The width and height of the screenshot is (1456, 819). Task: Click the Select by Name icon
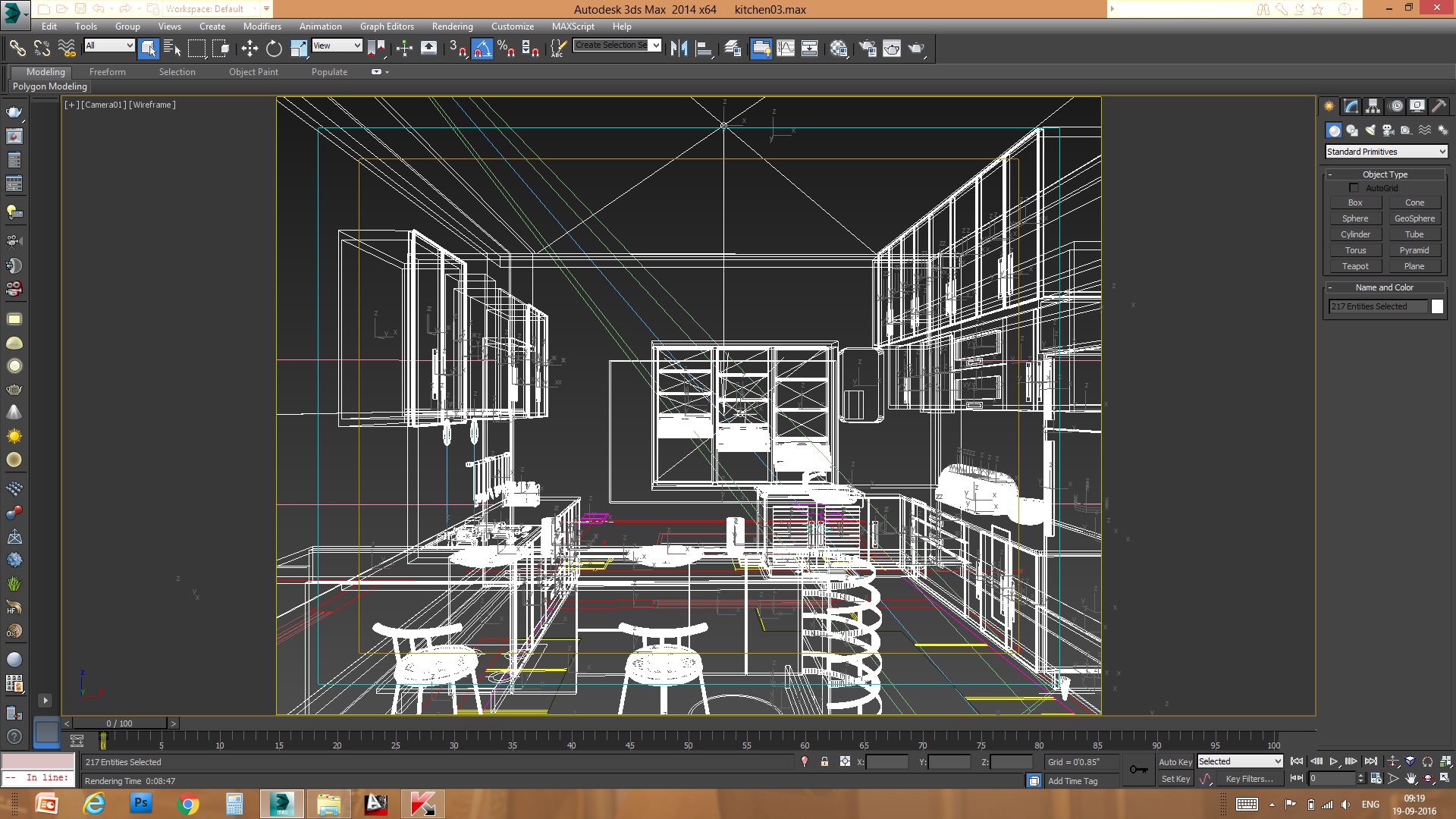[x=172, y=49]
